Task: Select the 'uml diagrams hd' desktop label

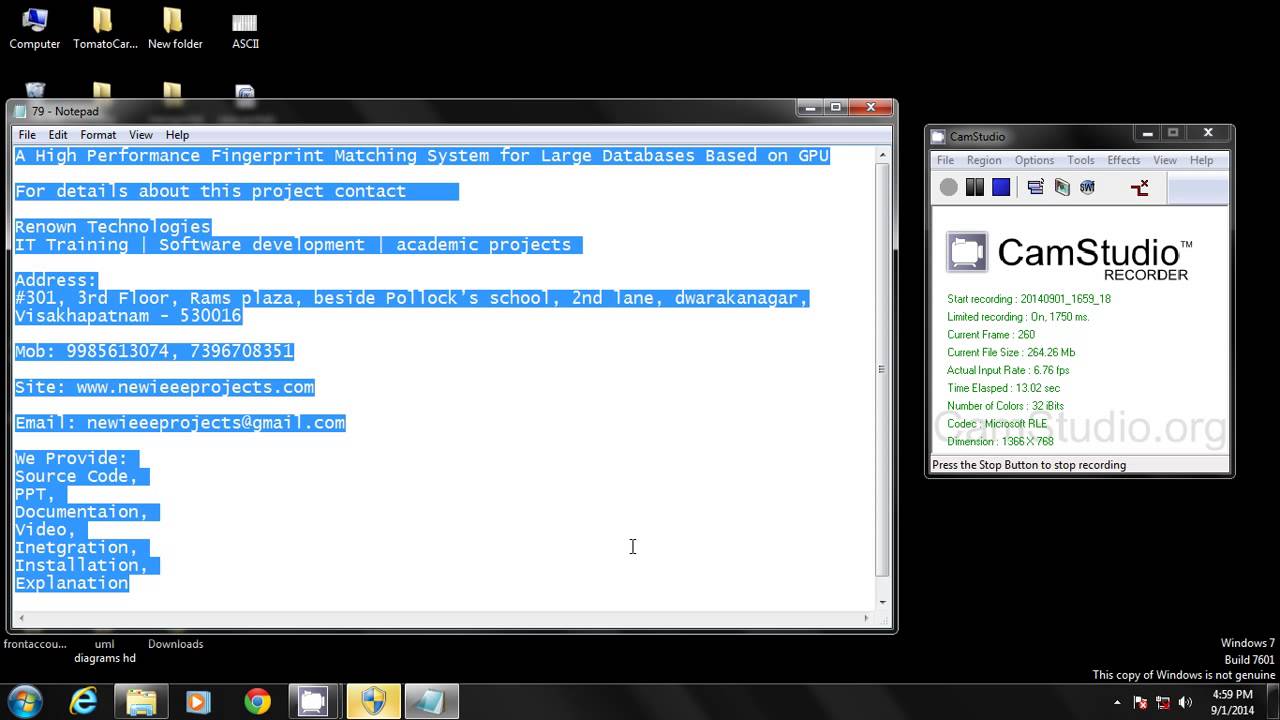Action: click(x=104, y=651)
